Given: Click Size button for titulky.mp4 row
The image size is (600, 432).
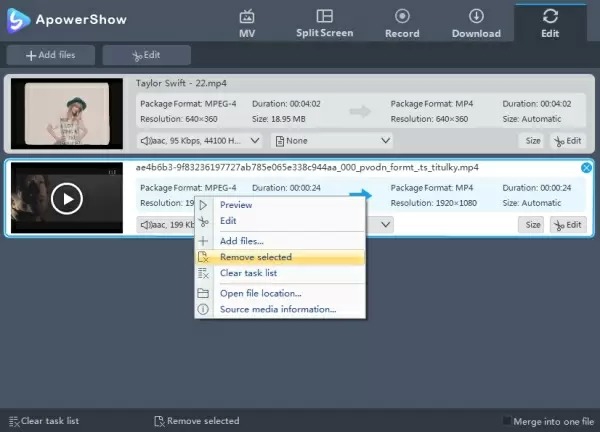Looking at the screenshot, I should pos(532,225).
